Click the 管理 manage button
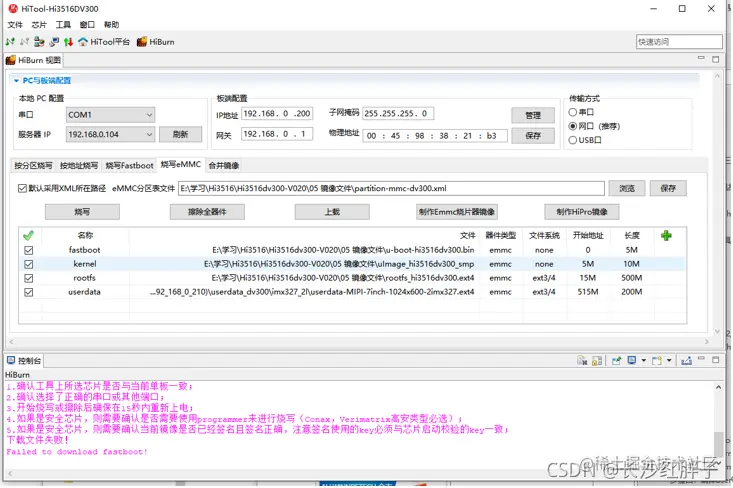This screenshot has height=488, width=733. click(533, 115)
